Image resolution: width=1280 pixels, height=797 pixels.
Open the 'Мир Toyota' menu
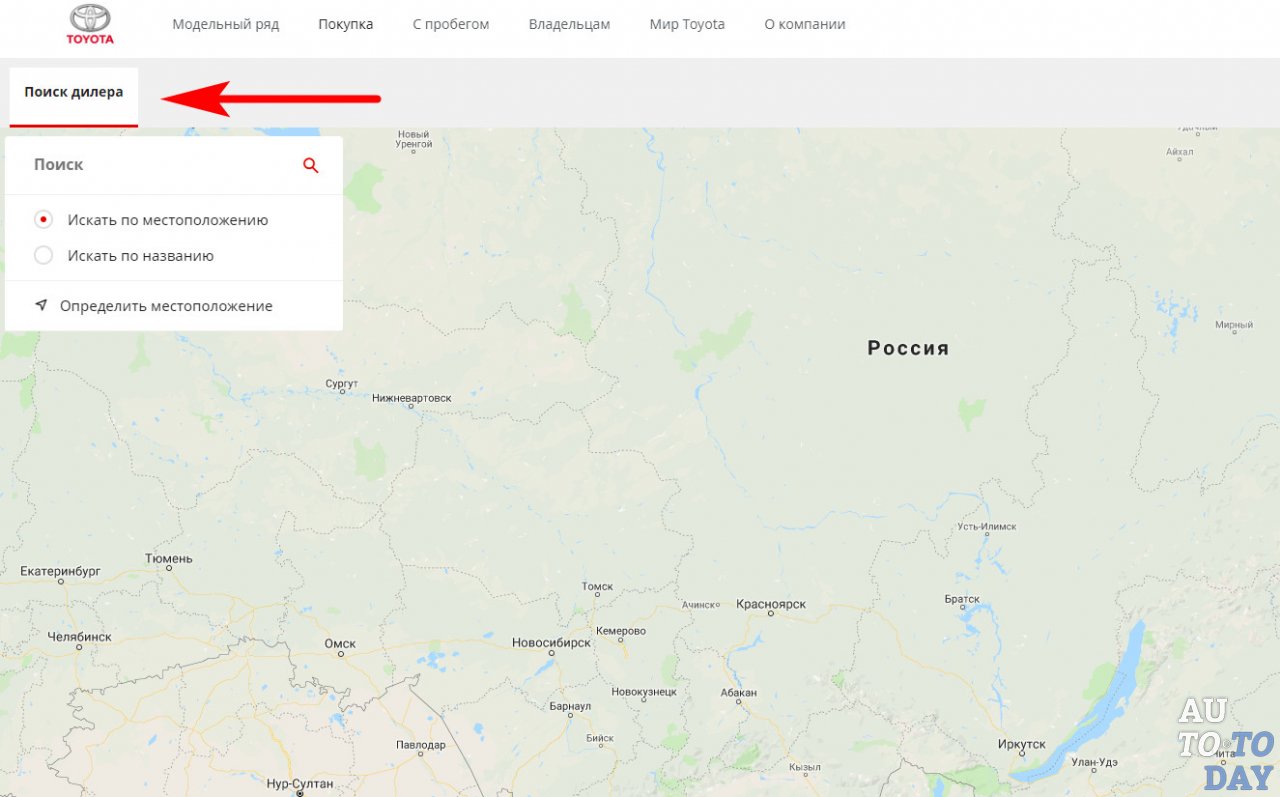(687, 24)
